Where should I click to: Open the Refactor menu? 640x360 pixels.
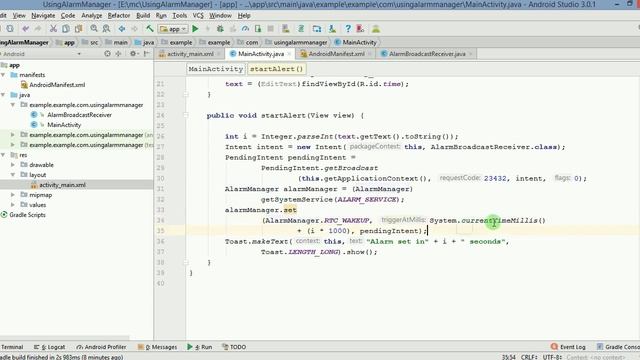coord(119,16)
